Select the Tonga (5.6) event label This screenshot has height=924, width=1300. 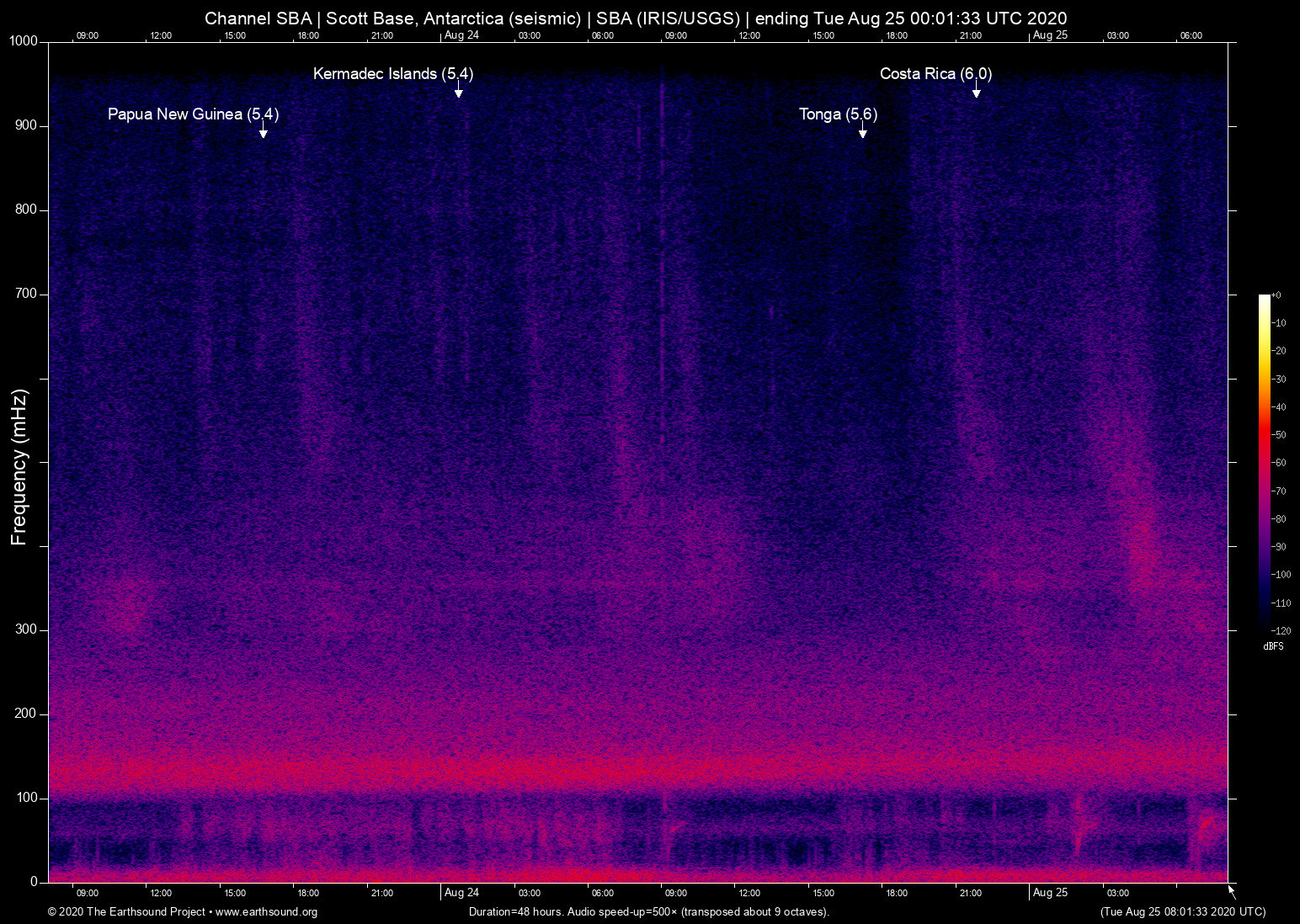pos(838,114)
